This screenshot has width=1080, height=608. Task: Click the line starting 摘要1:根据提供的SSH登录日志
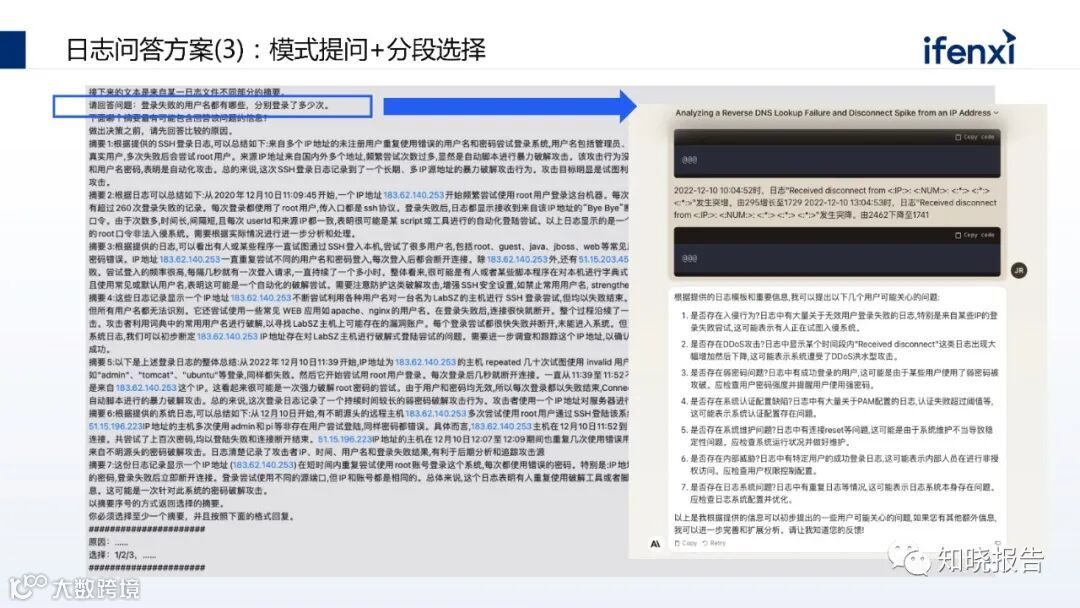pos(358,144)
